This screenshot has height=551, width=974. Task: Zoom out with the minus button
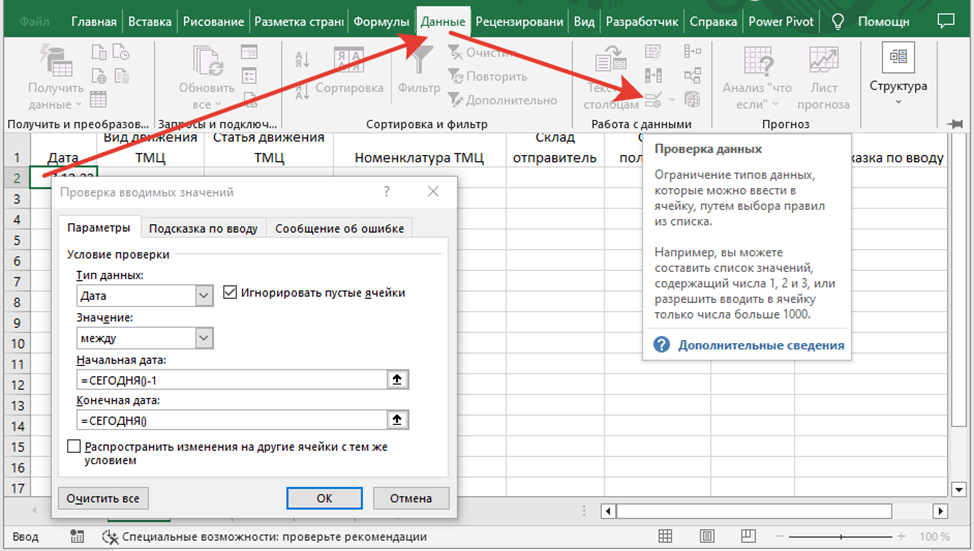779,536
